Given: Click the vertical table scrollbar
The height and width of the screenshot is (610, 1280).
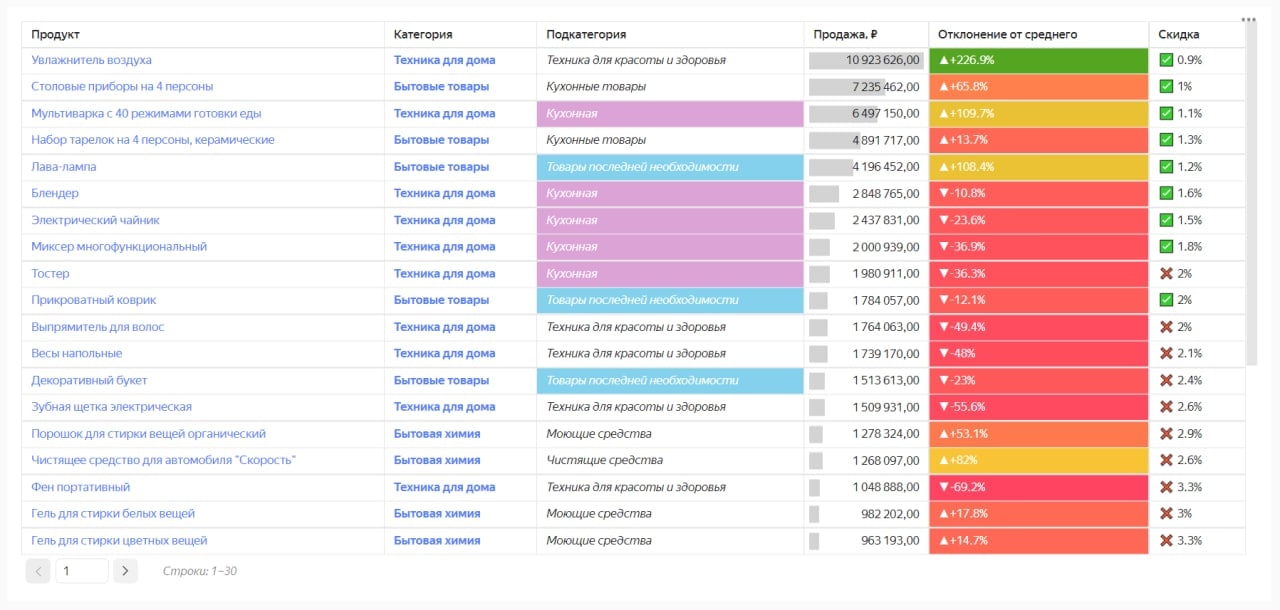Looking at the screenshot, I should click(x=1250, y=195).
